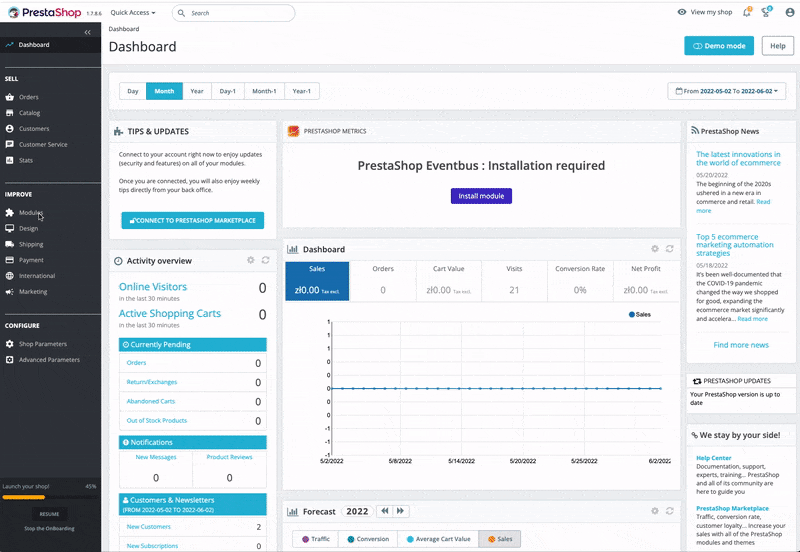Click the Shipping truck icon
The width and height of the screenshot is (800, 552).
[x=9, y=244]
